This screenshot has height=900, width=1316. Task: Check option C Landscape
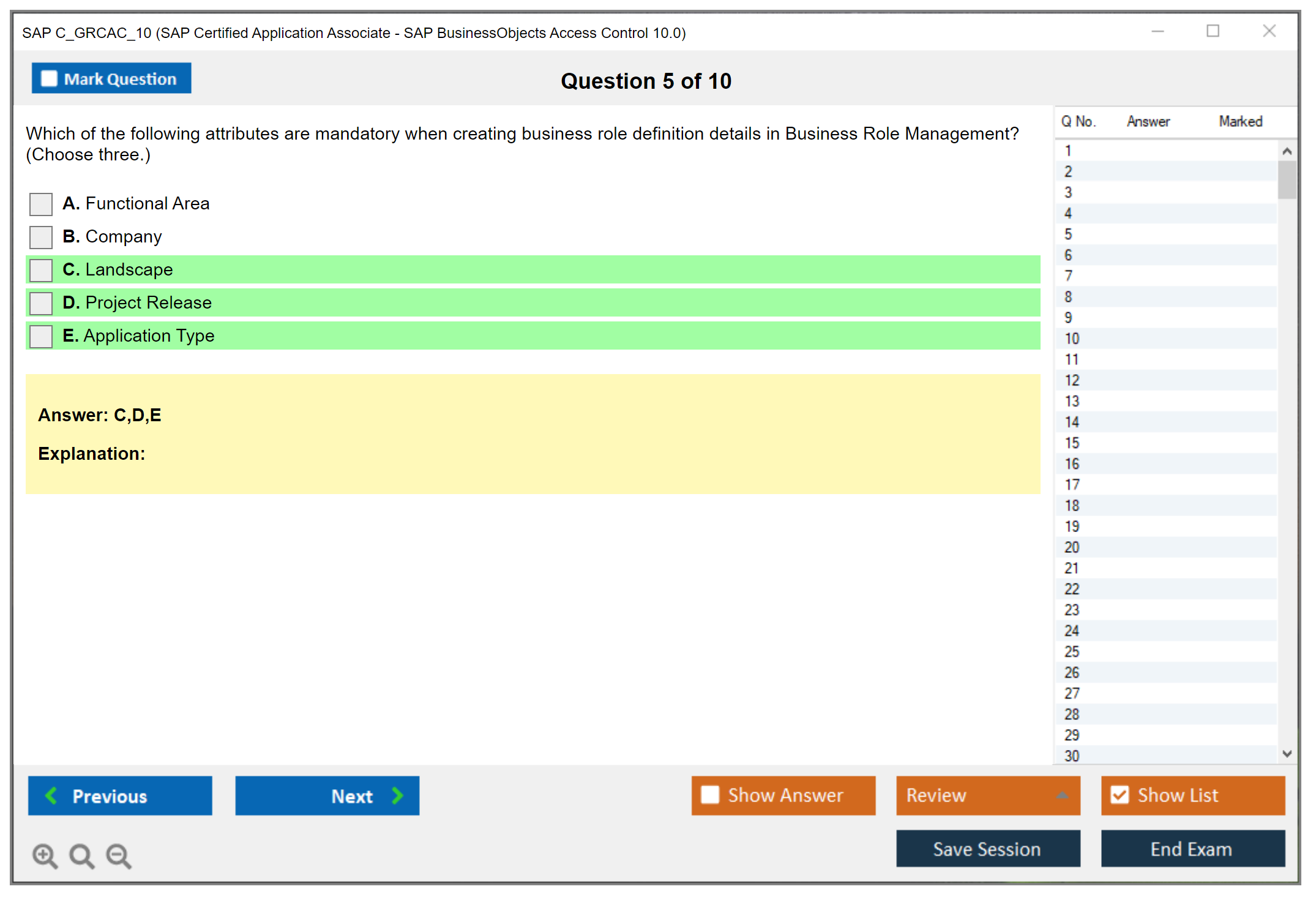(x=41, y=270)
